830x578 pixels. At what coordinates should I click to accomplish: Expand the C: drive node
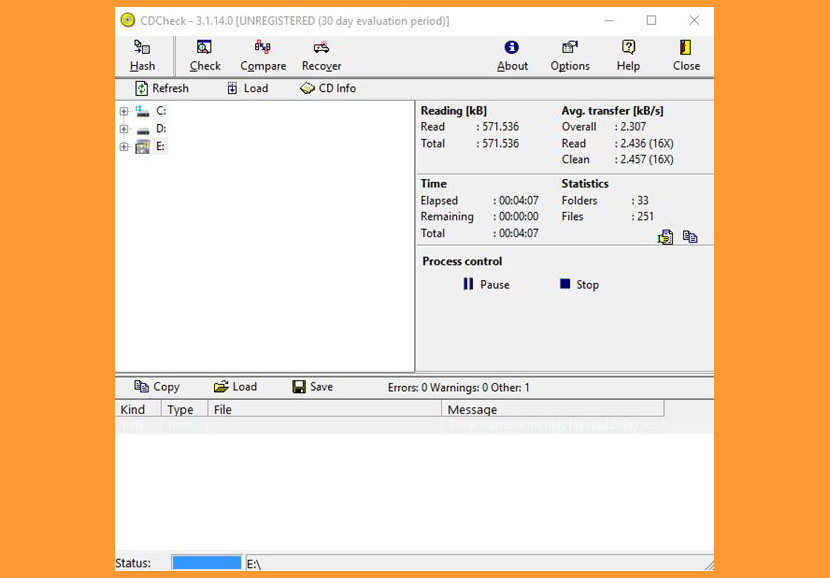coord(124,112)
